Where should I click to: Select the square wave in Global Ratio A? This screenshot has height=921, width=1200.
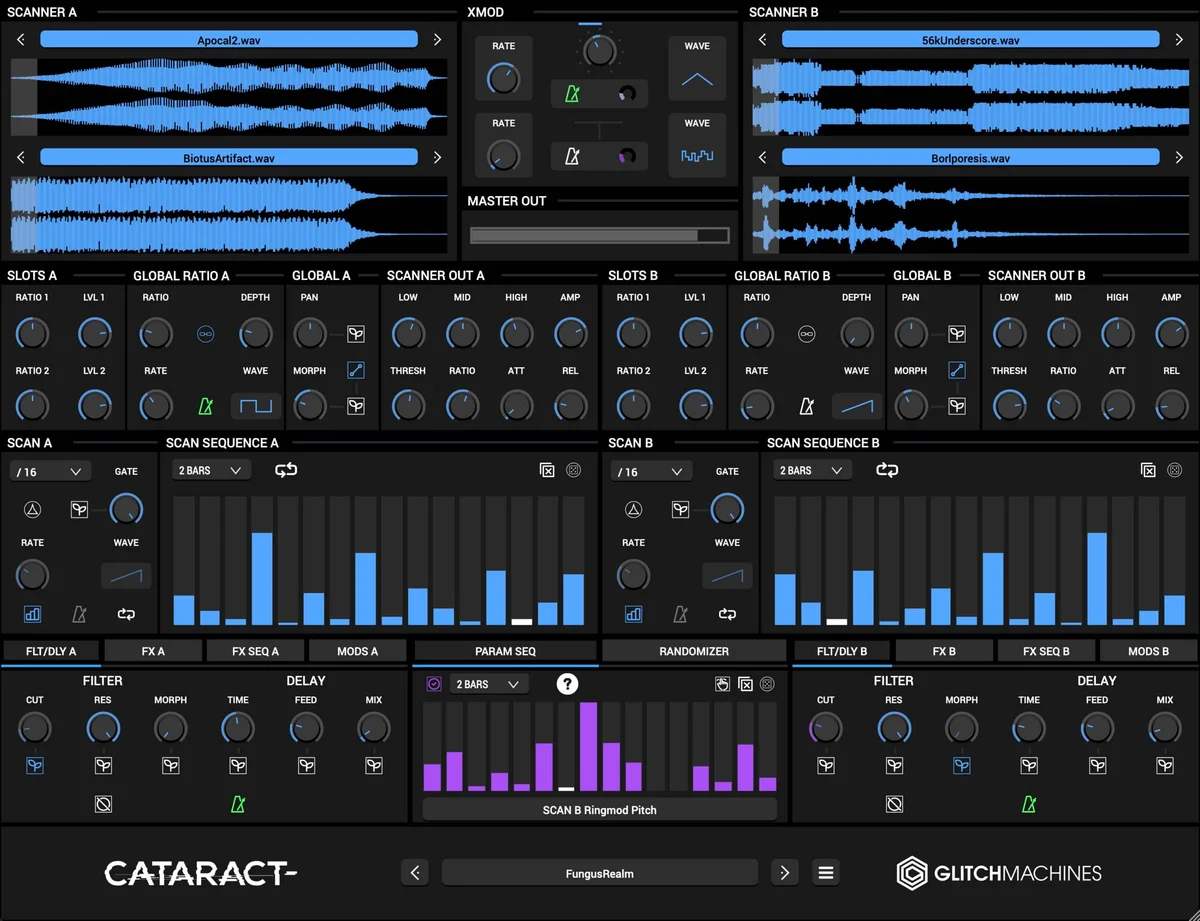coord(257,406)
